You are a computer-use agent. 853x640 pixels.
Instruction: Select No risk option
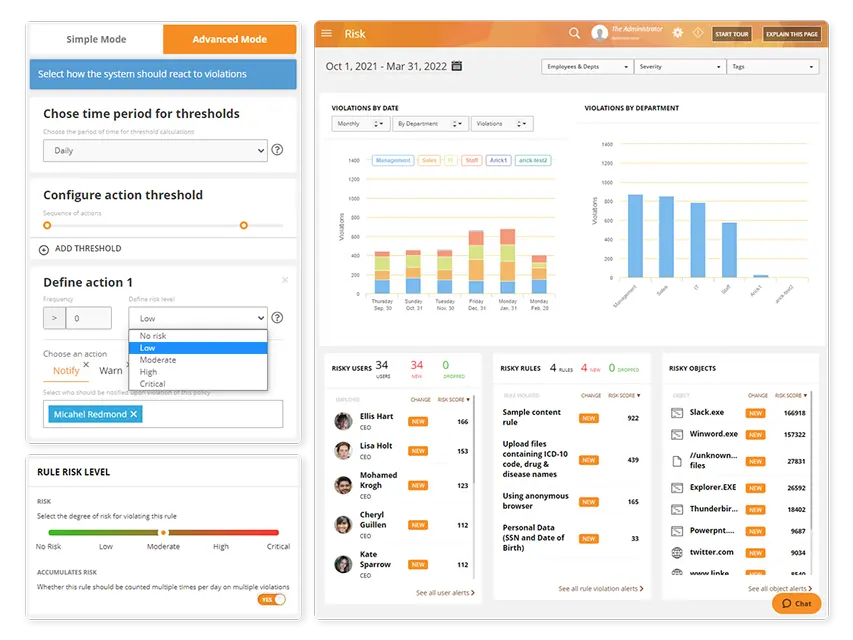pyautogui.click(x=198, y=336)
